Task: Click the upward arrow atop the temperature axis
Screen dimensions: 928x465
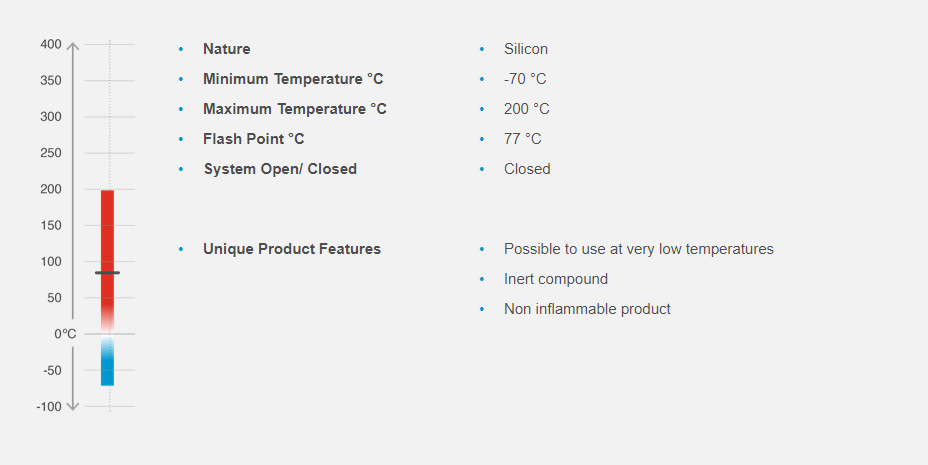Action: tap(72, 45)
